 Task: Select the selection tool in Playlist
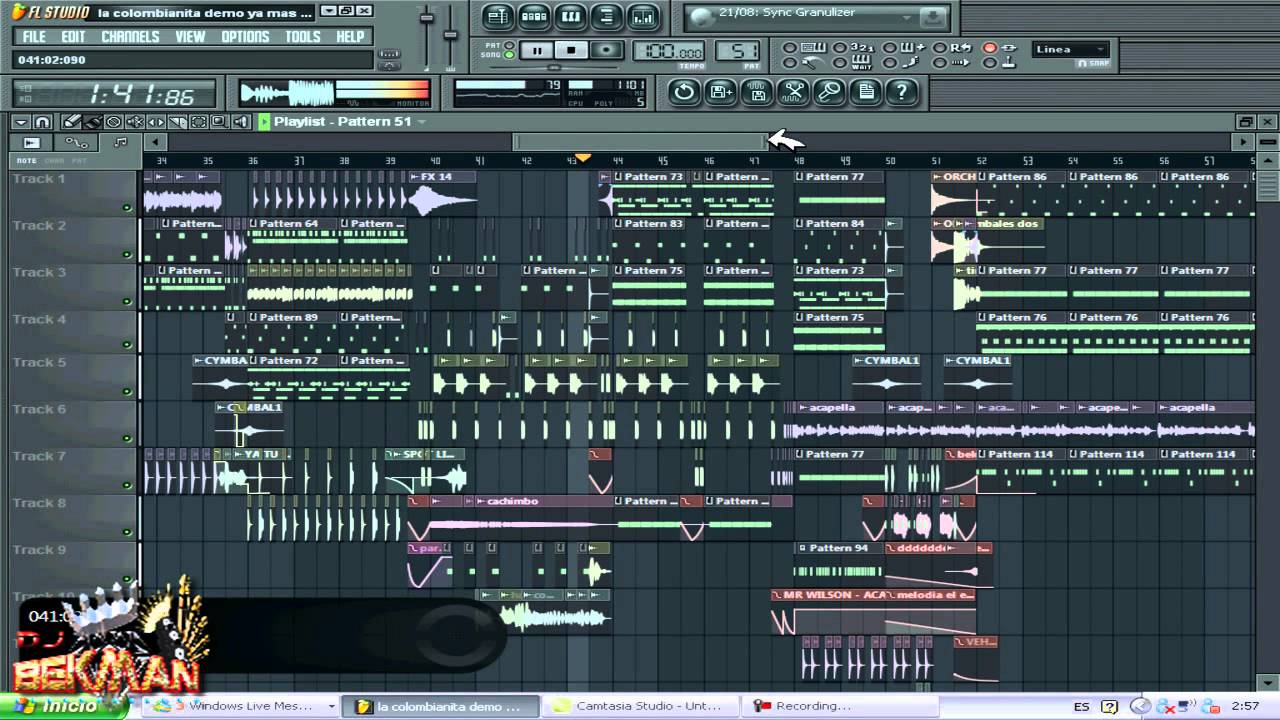[x=198, y=122]
